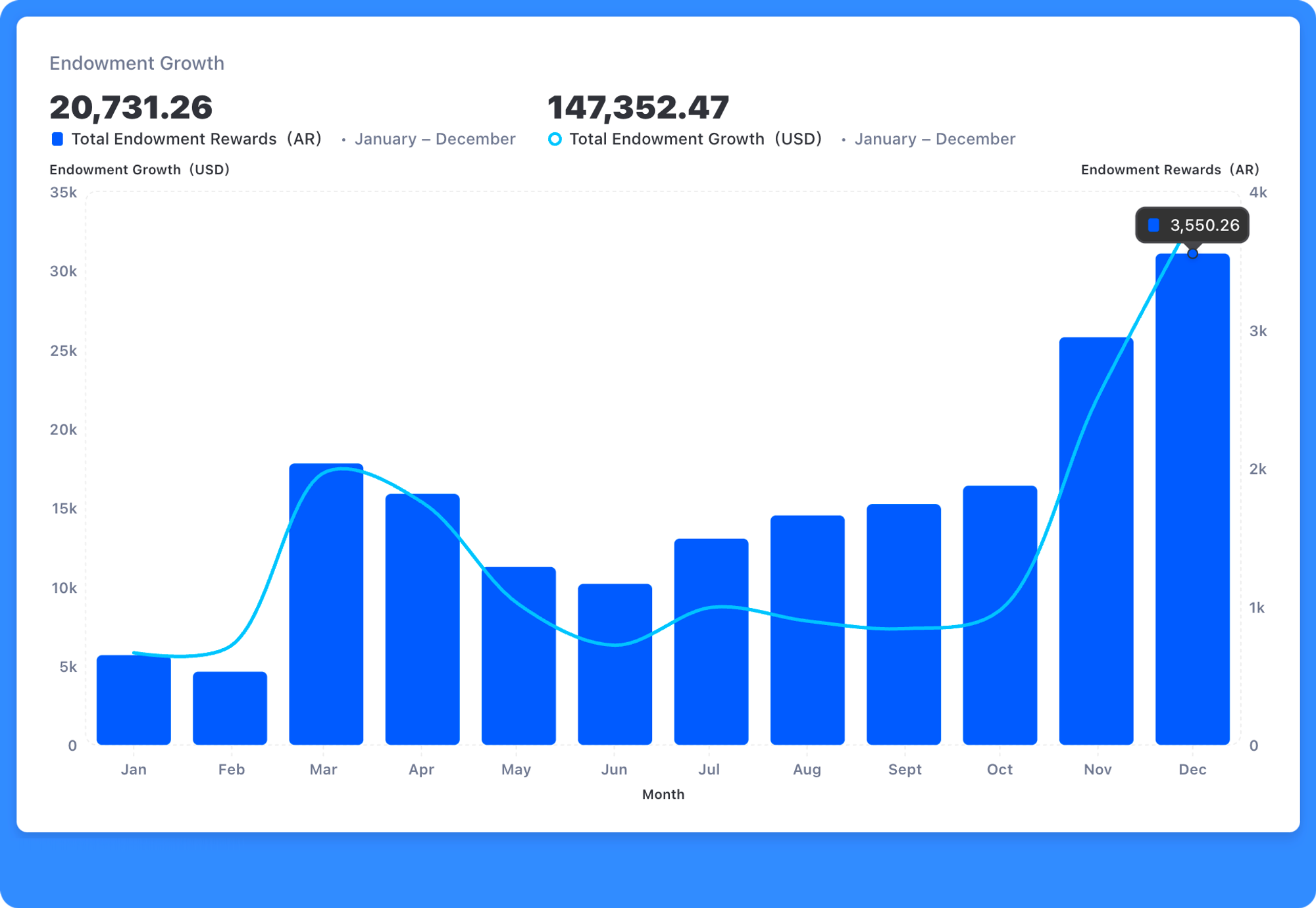Click the 147,352.47 total growth figure
1316x908 pixels.
tap(638, 107)
